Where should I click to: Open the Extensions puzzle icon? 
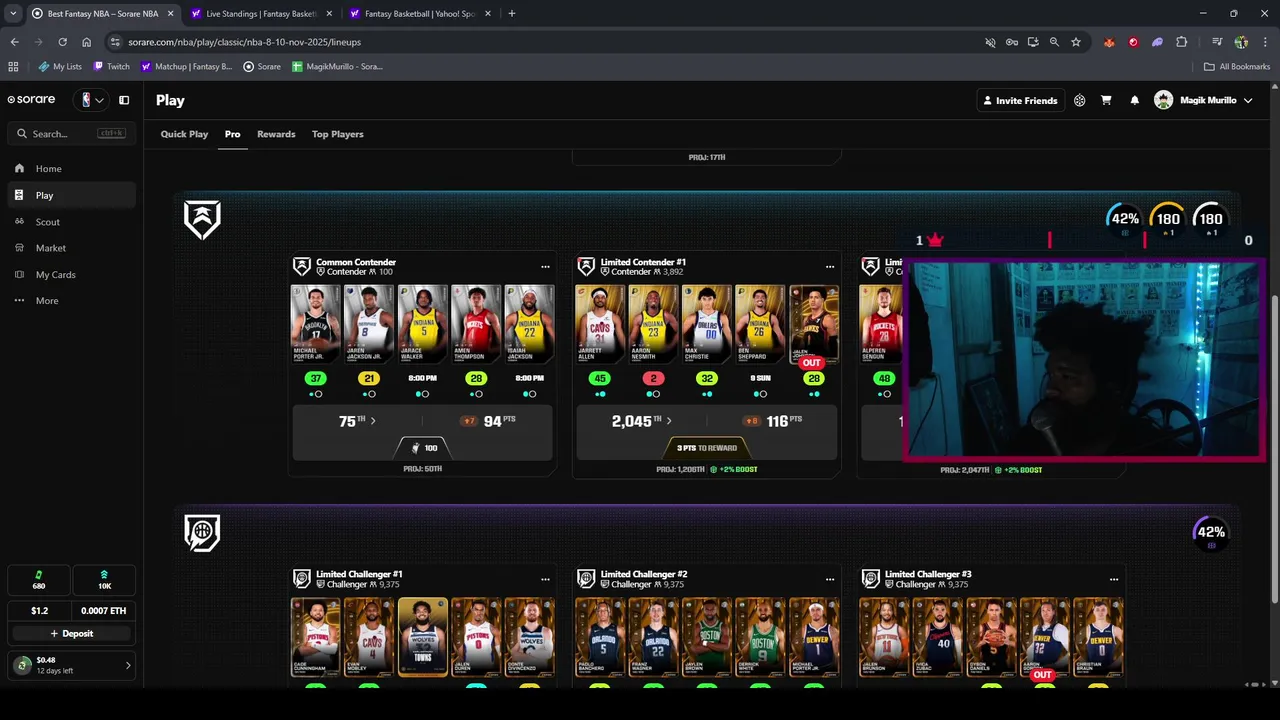click(1181, 42)
